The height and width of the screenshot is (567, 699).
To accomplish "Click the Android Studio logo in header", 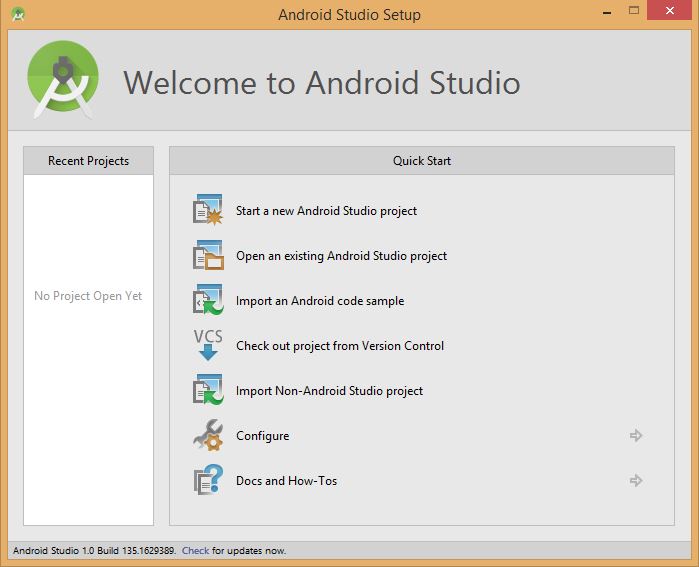I will 63,79.
